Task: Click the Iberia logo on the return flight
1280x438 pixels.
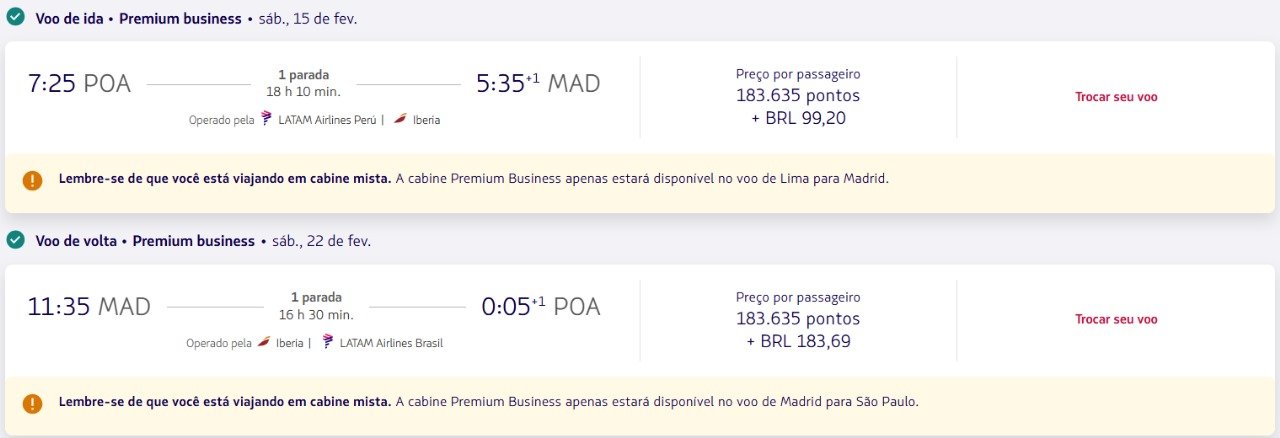Action: pyautogui.click(x=264, y=342)
